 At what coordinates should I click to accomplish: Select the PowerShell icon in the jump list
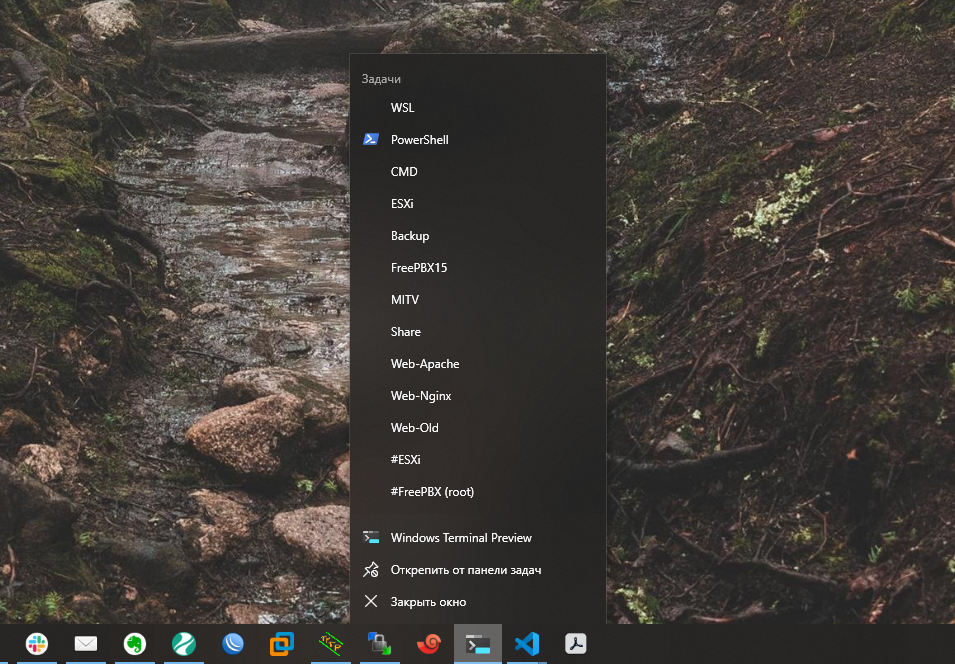(371, 139)
